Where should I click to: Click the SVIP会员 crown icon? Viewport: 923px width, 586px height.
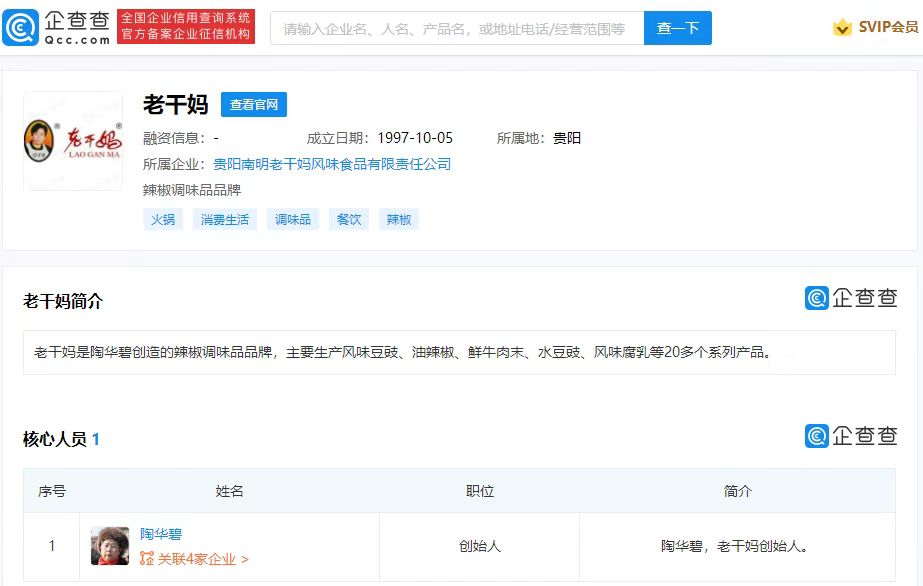[x=842, y=27]
